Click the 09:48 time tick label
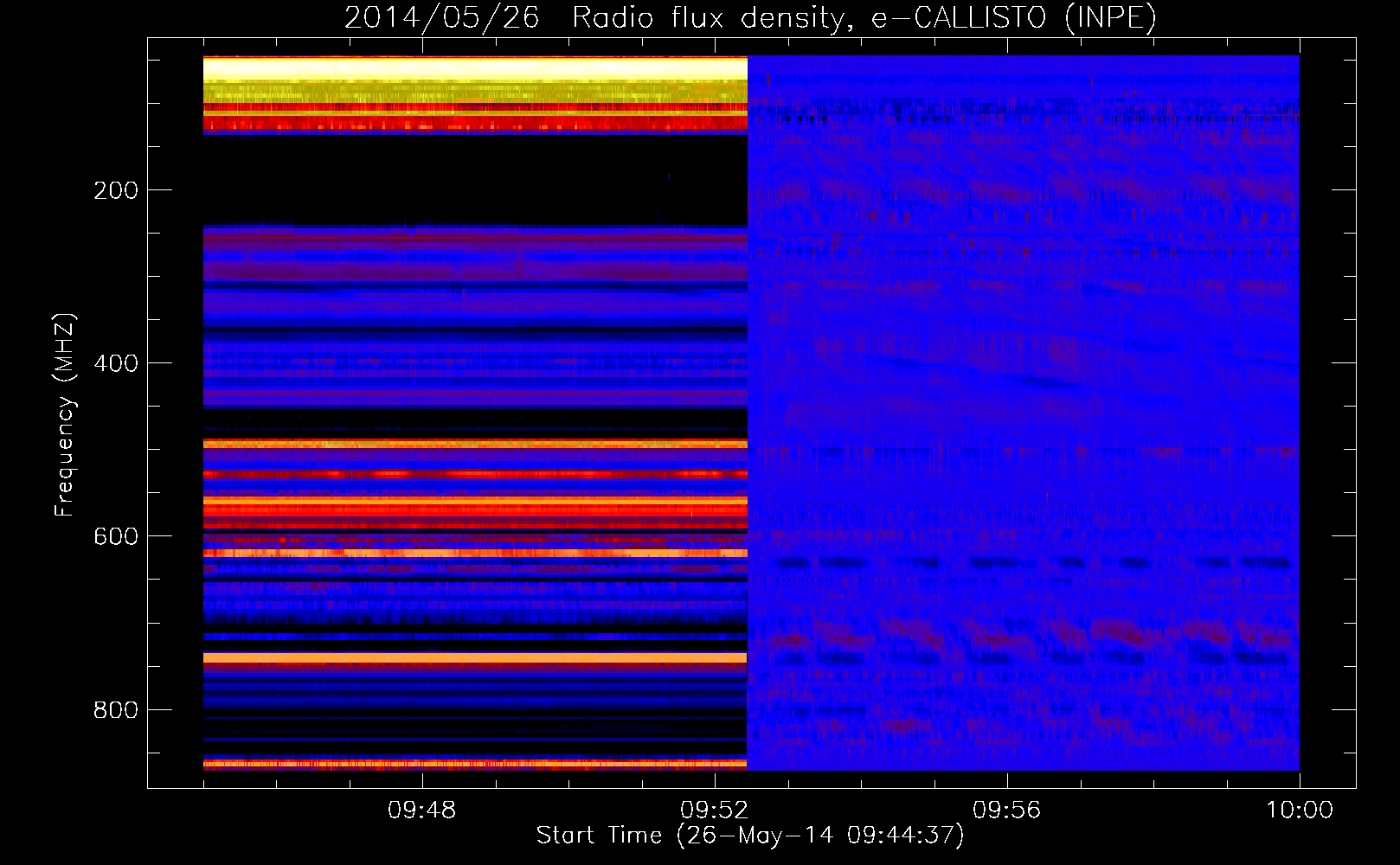Screen dimensions: 1400x865 [421, 811]
